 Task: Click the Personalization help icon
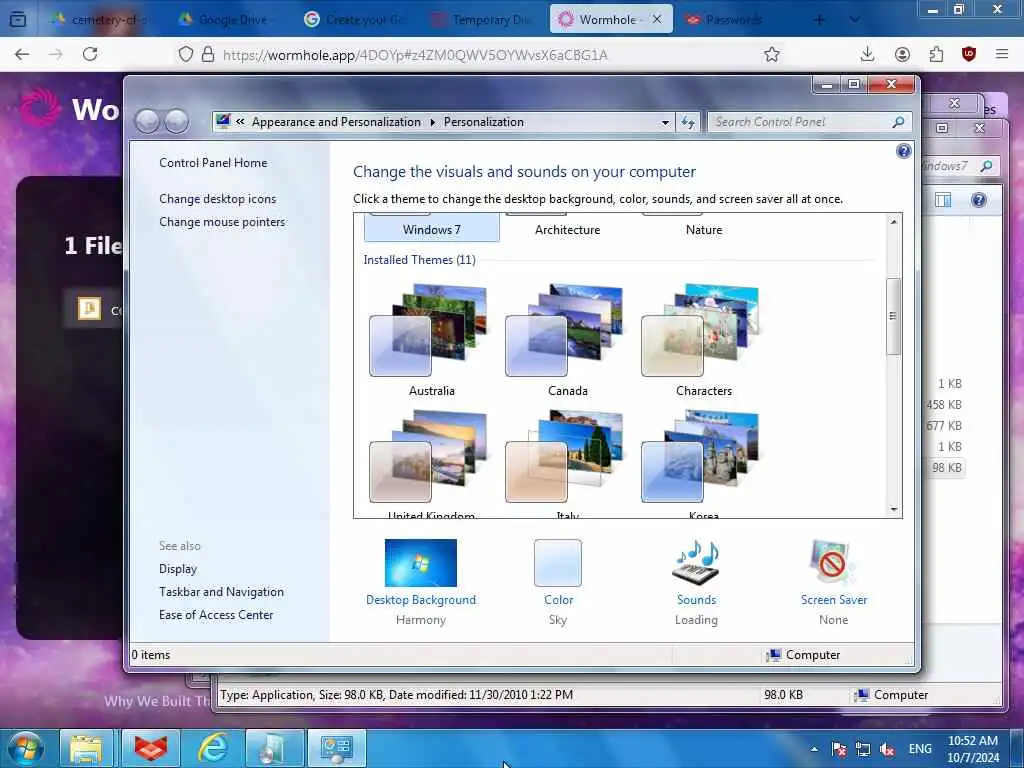pyautogui.click(x=903, y=152)
